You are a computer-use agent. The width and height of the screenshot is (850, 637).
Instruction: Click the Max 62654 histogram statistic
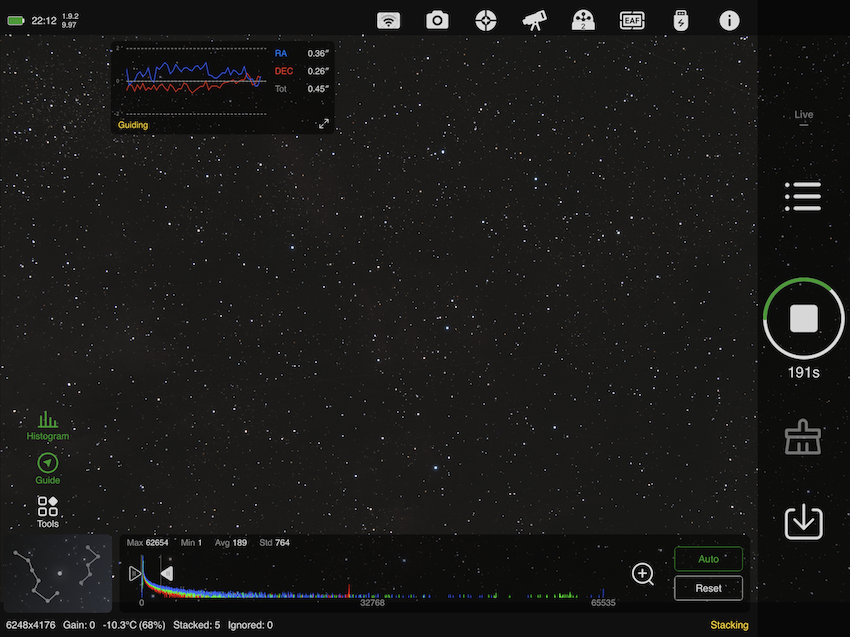147,543
